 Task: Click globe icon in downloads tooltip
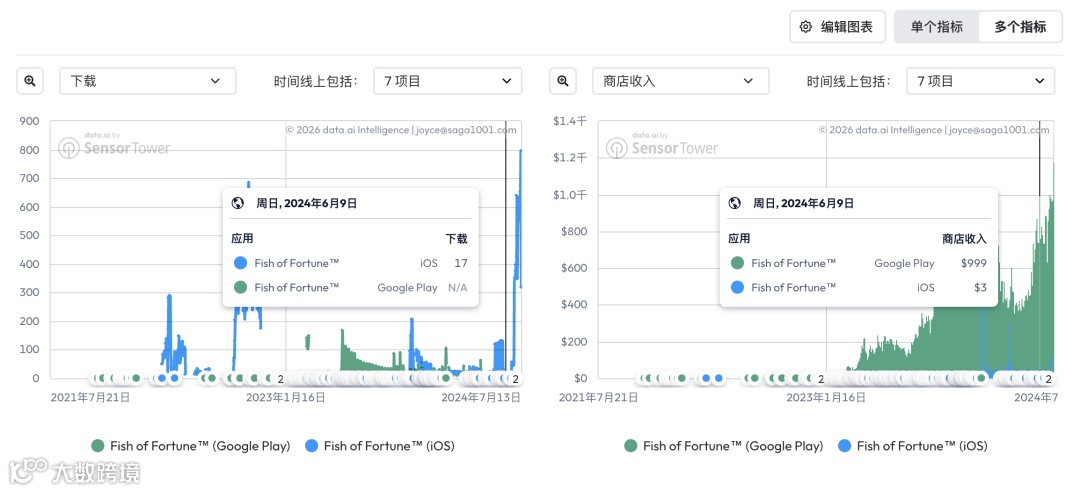(238, 203)
